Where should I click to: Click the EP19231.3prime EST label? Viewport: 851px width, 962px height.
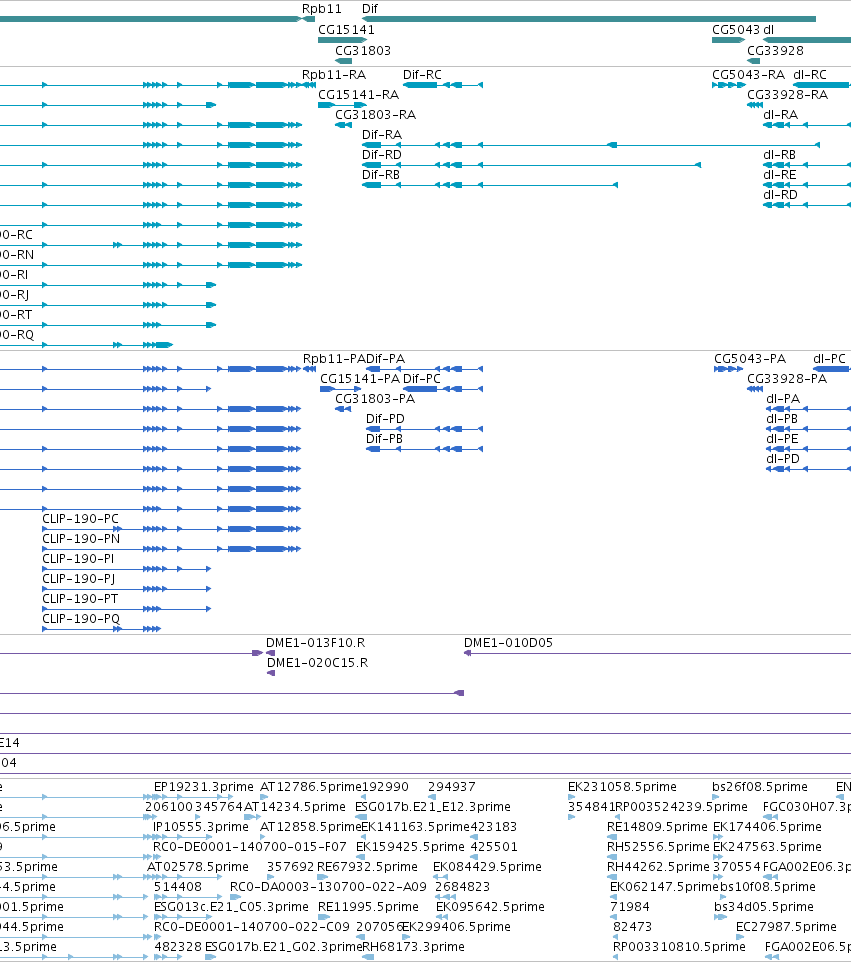(x=204, y=787)
